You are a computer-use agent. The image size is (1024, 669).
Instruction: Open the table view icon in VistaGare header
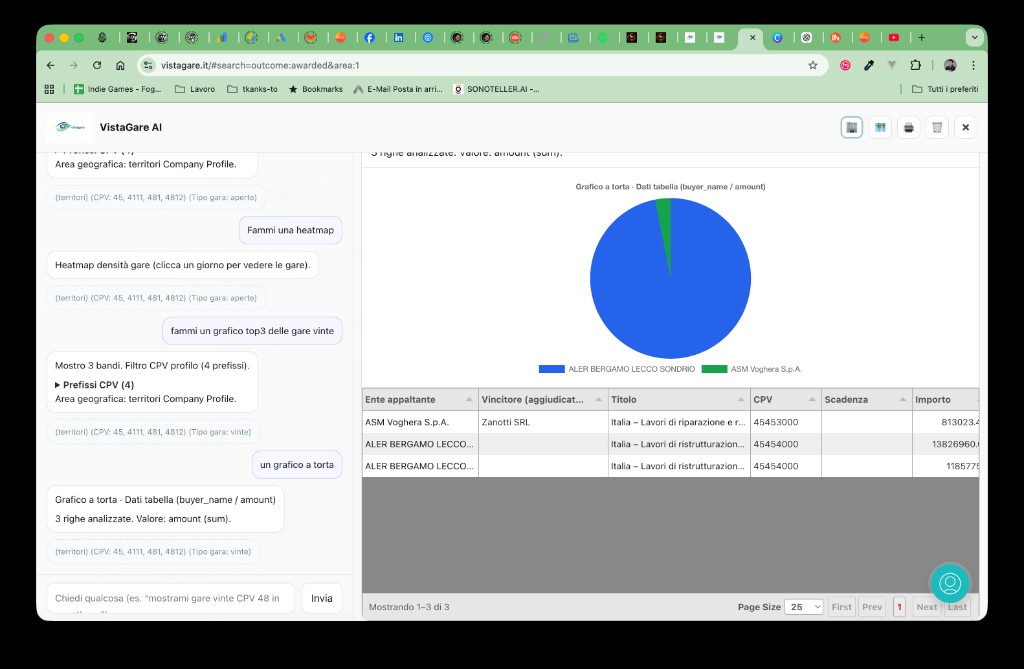852,127
